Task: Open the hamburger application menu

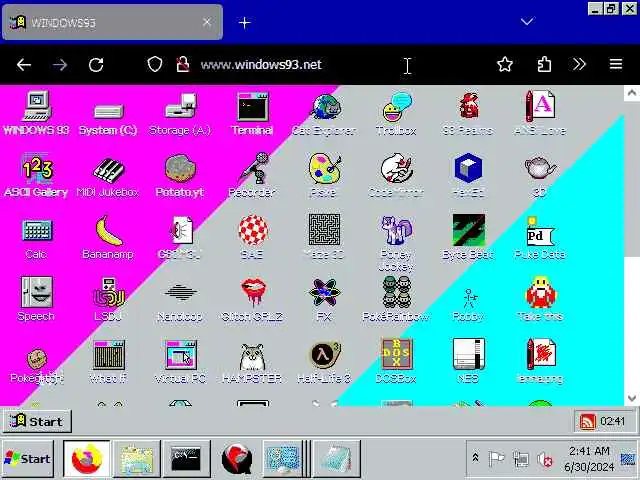Action: (616, 64)
